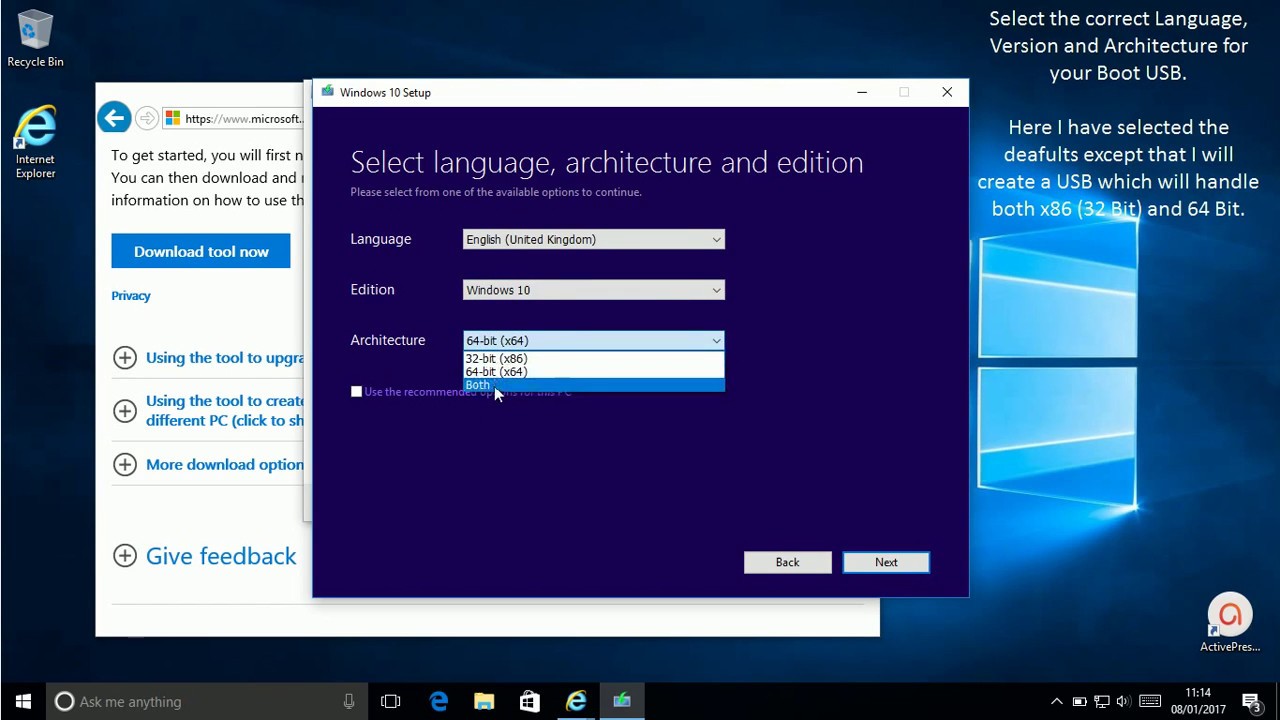Click the browser back arrow button
The image size is (1280, 720).
(114, 118)
